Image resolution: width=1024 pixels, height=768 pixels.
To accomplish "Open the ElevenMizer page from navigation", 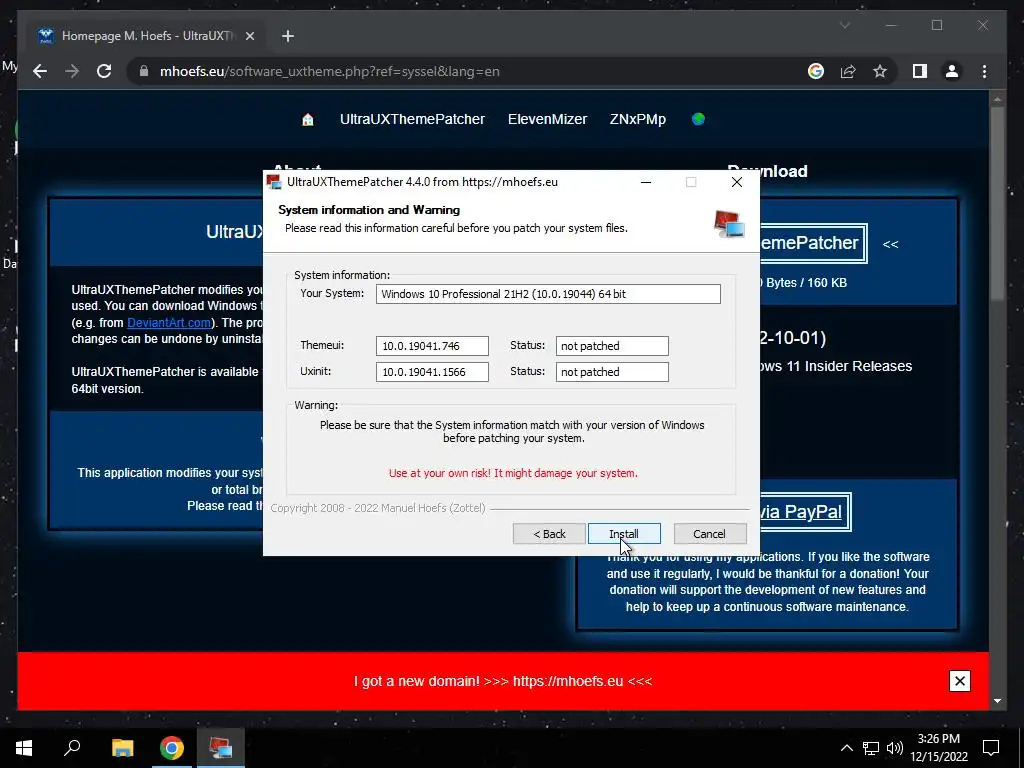I will (x=547, y=120).
